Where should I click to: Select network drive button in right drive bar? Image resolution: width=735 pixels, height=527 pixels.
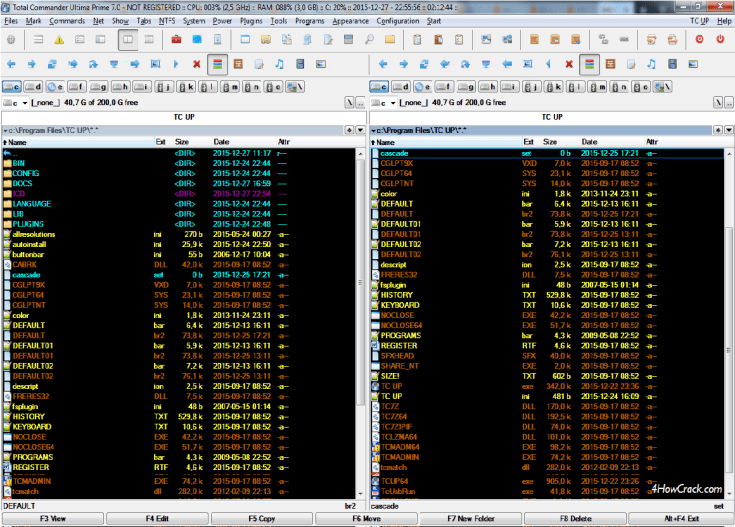(662, 87)
